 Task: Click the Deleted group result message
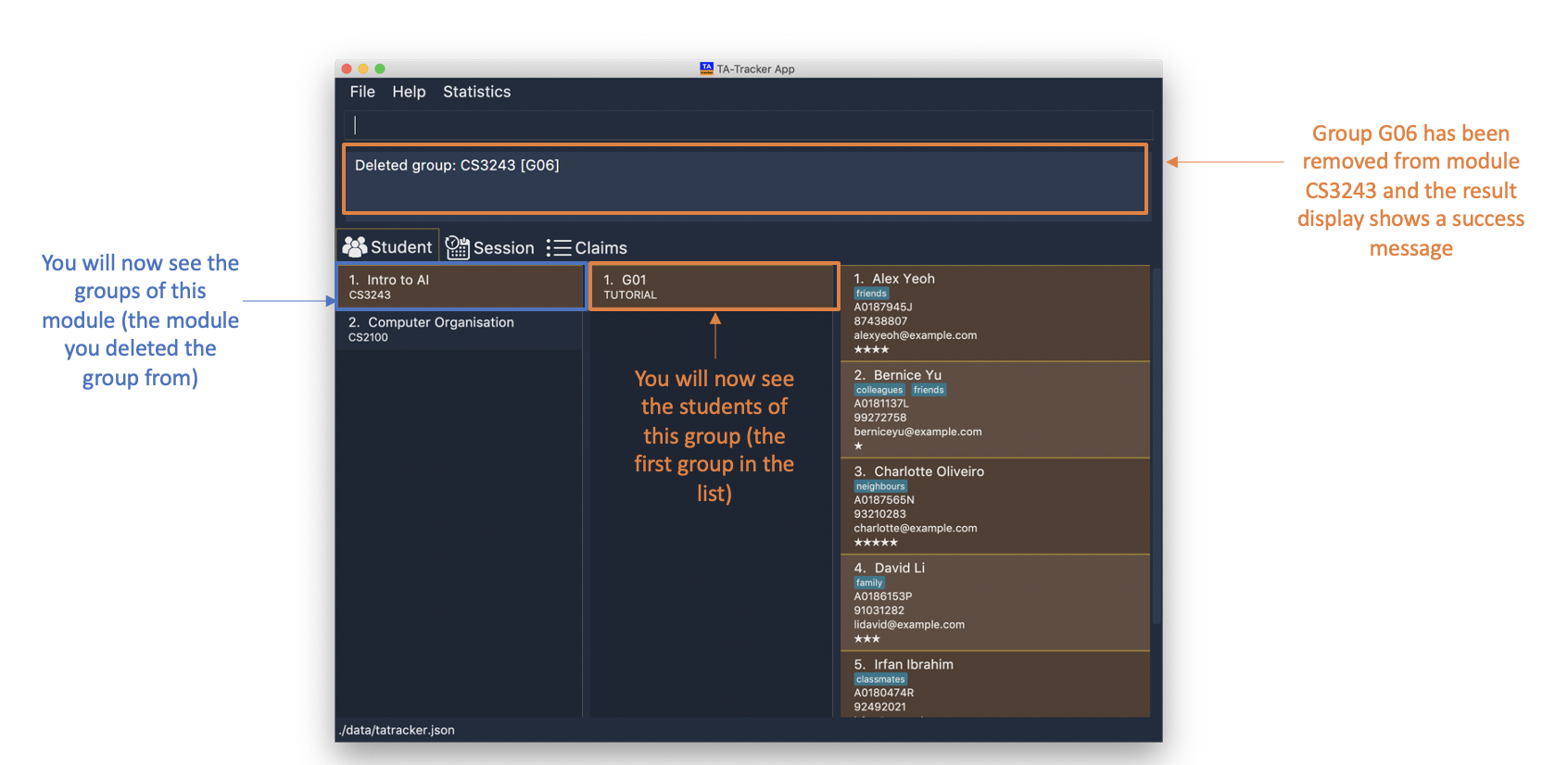pyautogui.click(x=457, y=165)
